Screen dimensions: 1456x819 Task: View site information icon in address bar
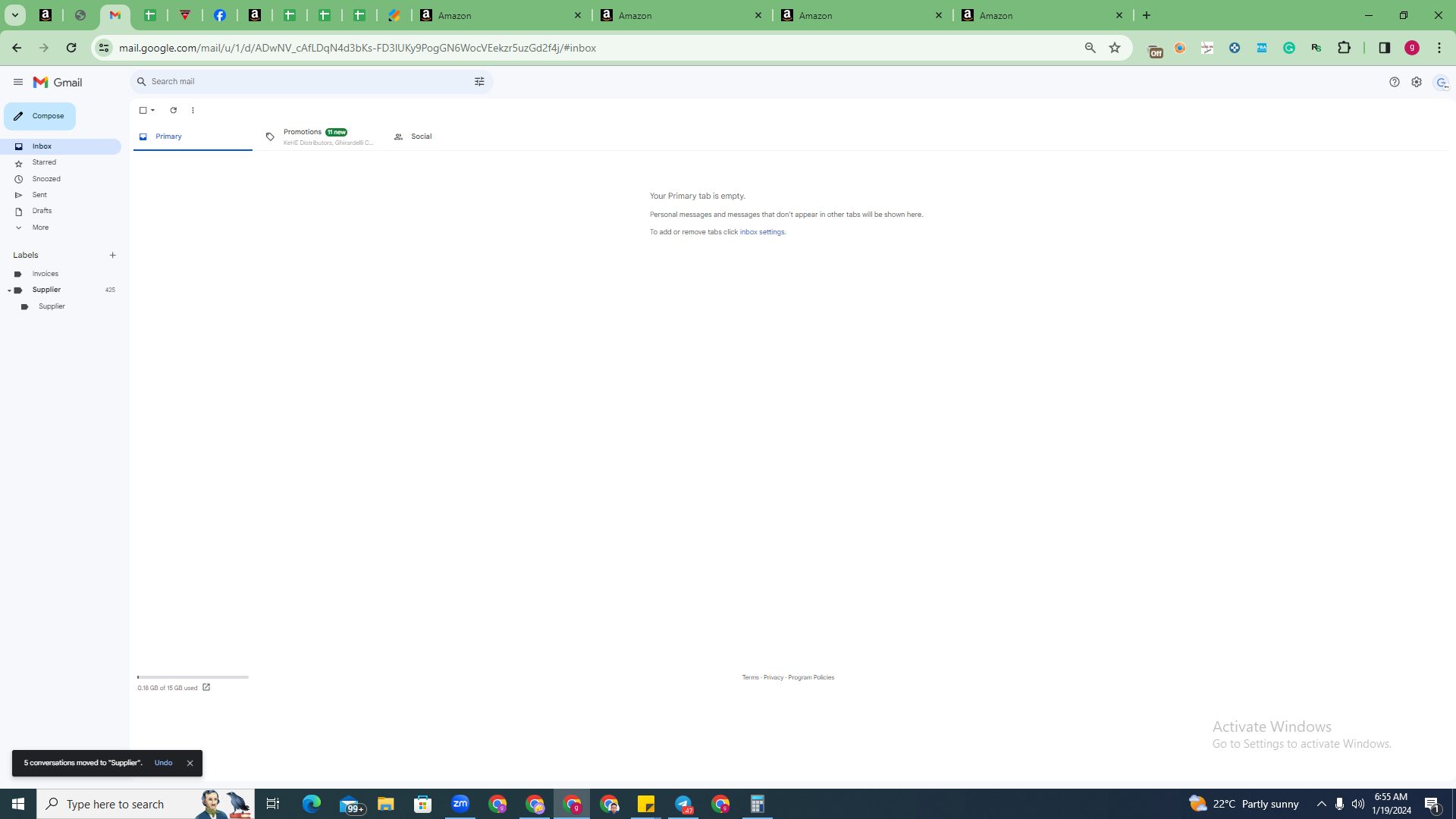104,48
